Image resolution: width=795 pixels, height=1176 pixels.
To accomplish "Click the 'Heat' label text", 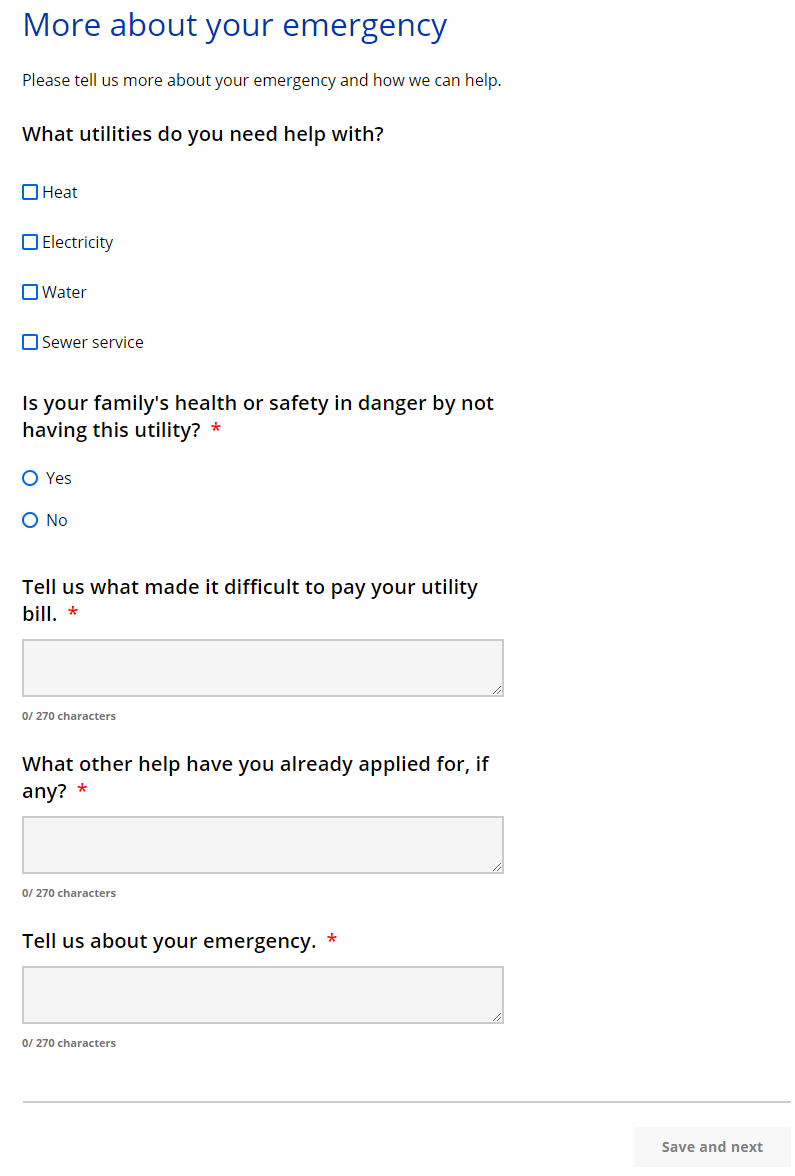I will [x=60, y=192].
